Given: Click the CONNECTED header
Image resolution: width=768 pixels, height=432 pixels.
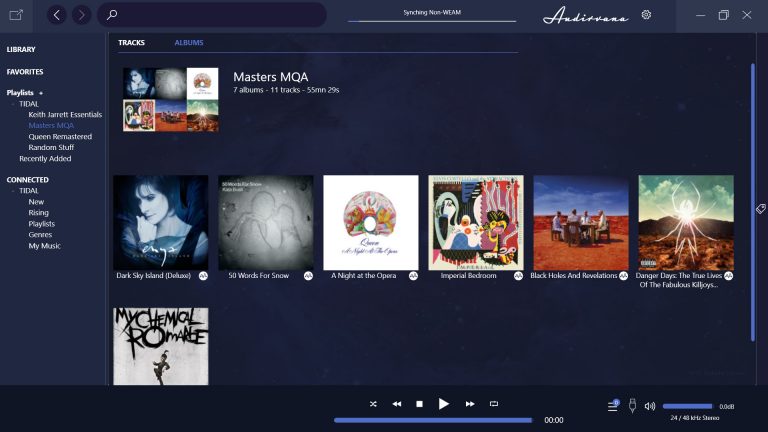Looking at the screenshot, I should pos(27,180).
